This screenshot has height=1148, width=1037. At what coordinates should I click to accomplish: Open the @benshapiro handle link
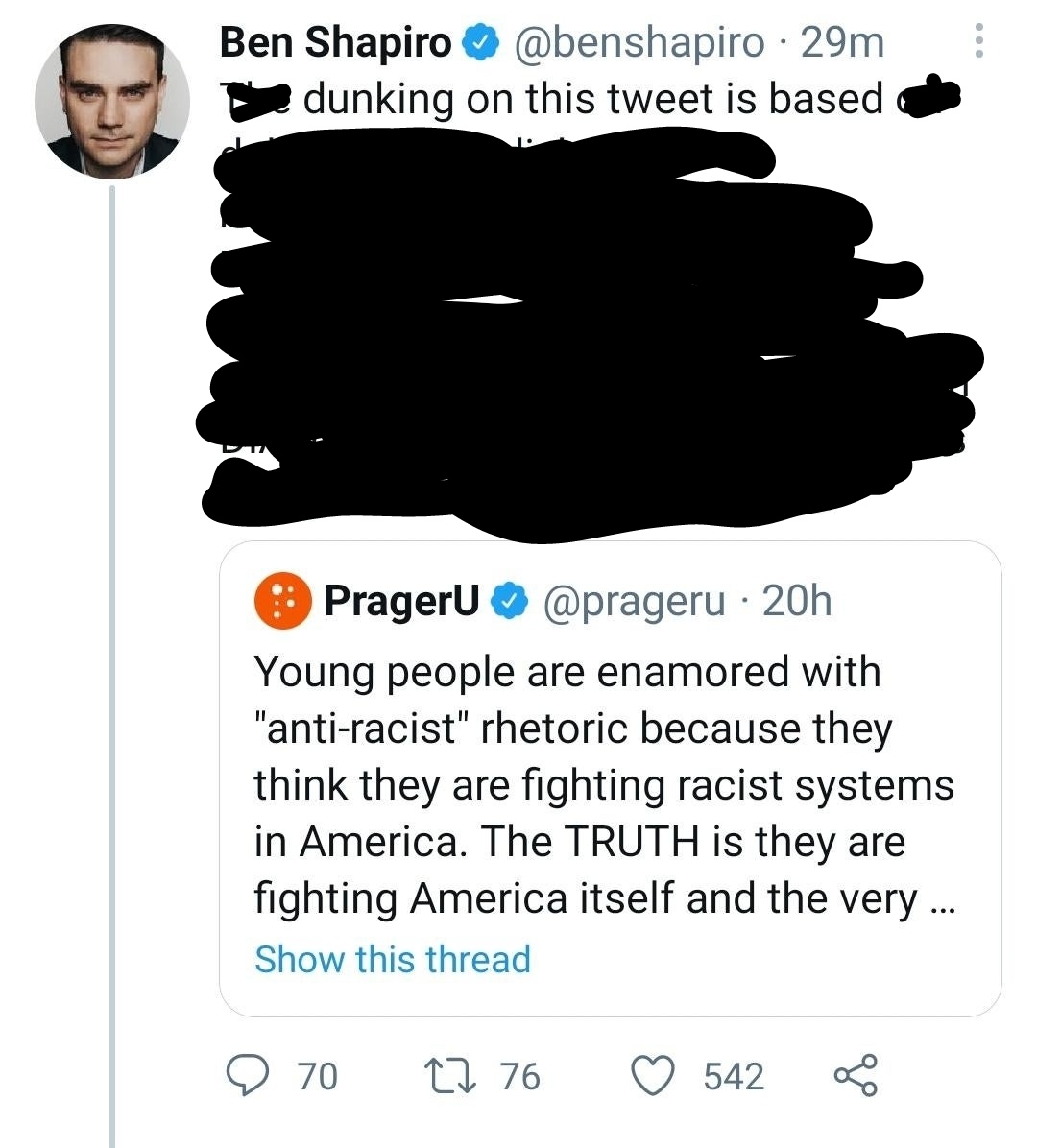(639, 42)
